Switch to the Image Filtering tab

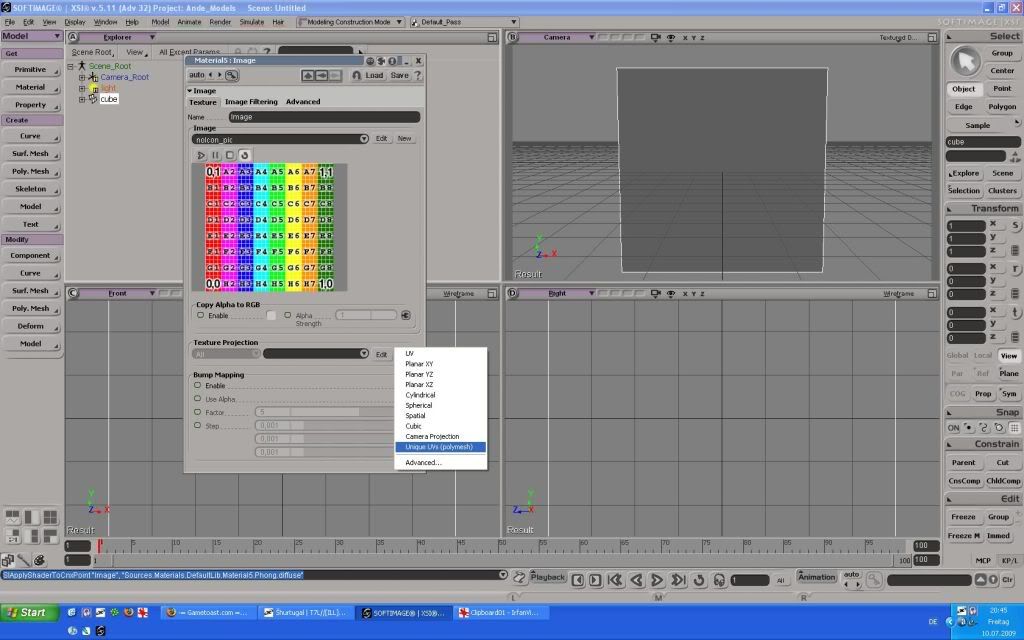[x=251, y=102]
